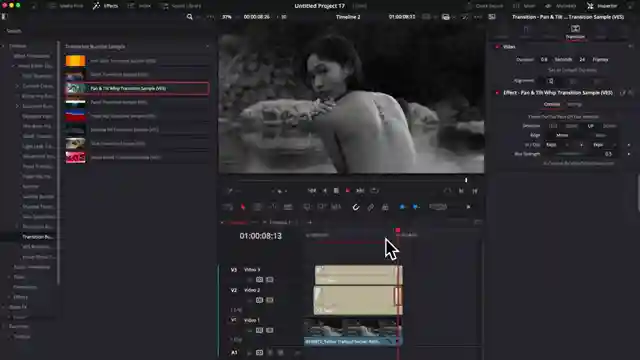
Task: Expand the Favorites section
Action: tap(3, 327)
